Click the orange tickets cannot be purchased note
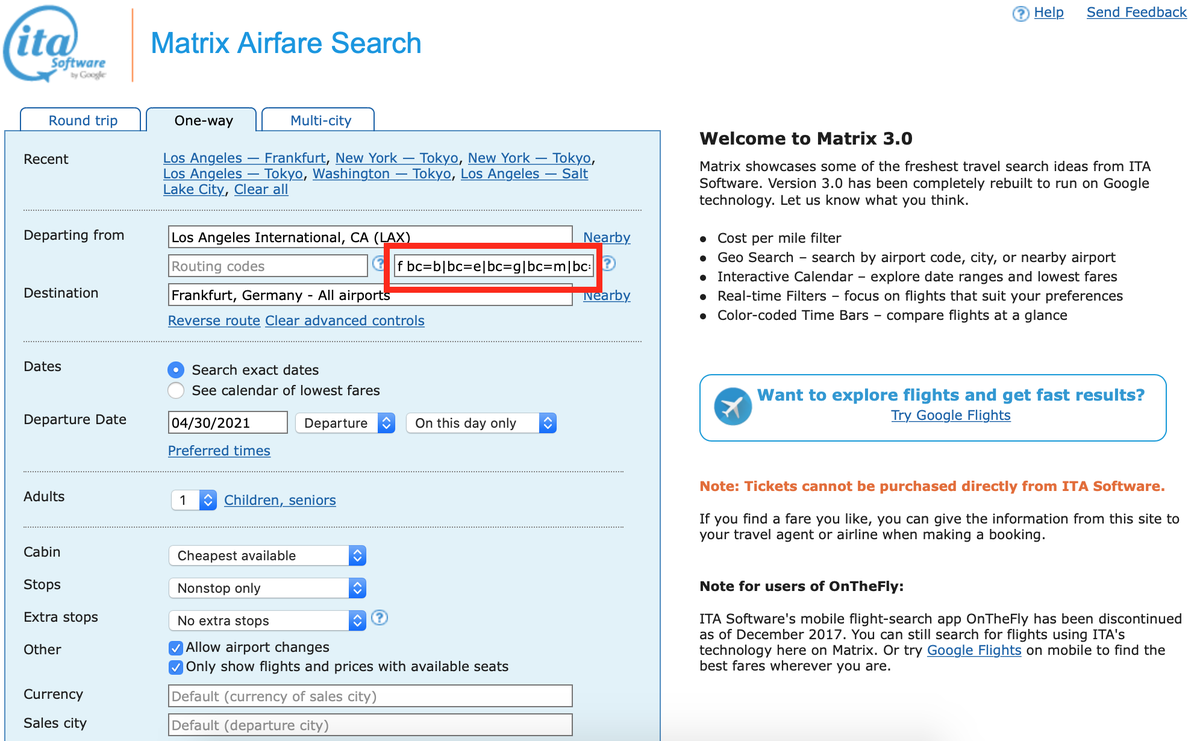Viewport: 1200px width, 741px height. point(932,486)
